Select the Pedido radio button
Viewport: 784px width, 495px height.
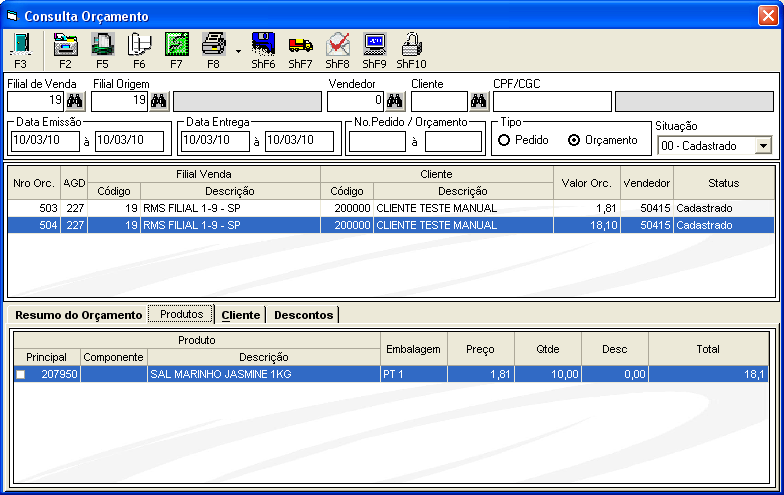(x=504, y=140)
